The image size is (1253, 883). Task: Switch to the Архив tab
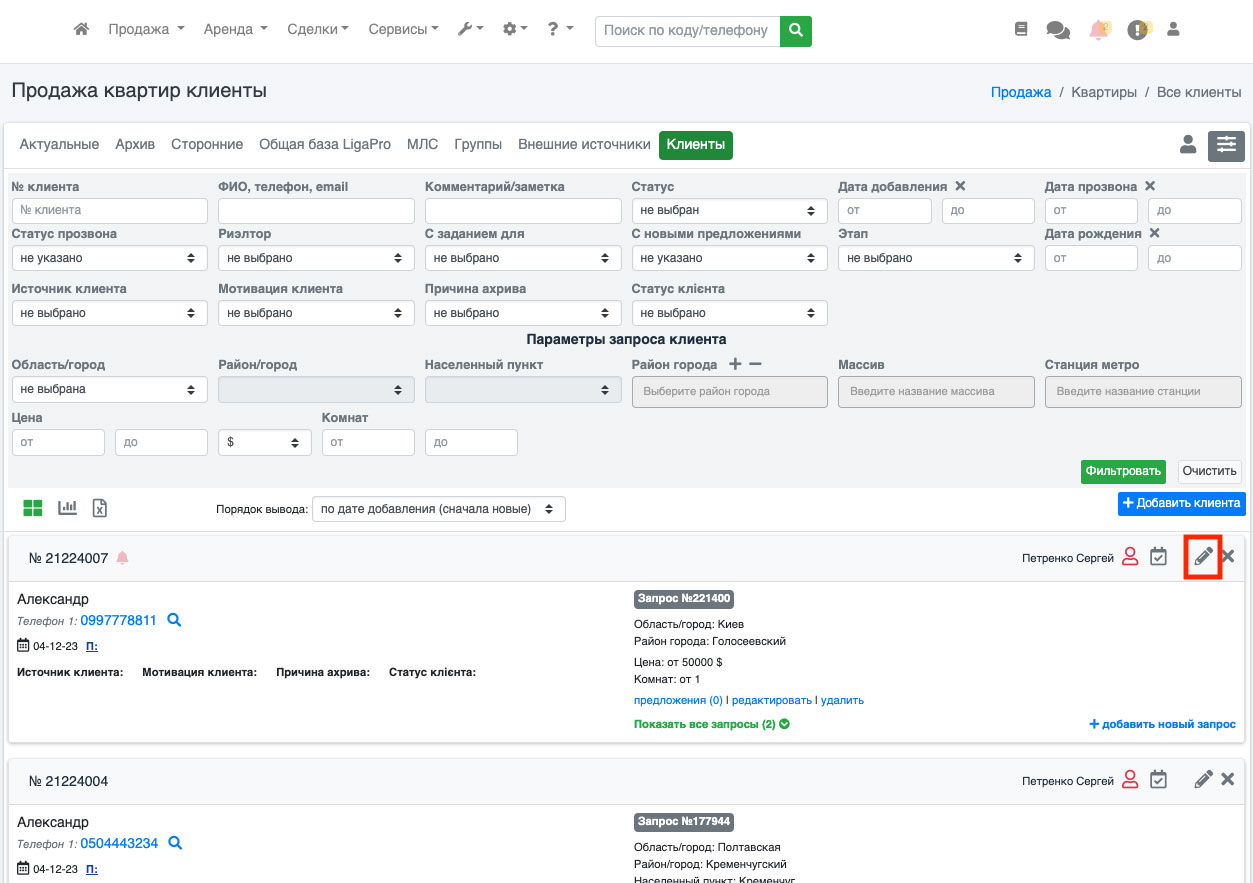[x=135, y=145]
